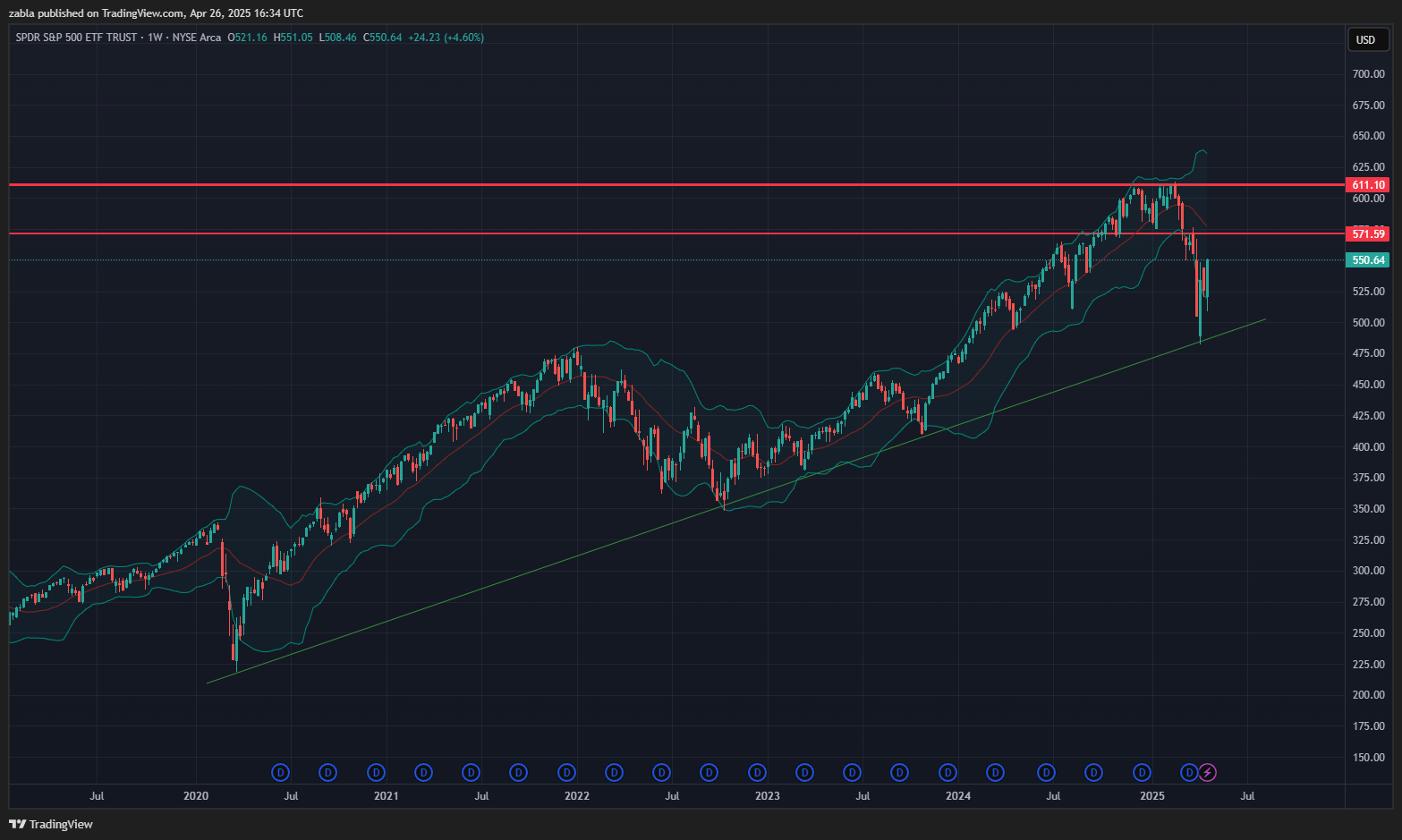Click the leftmost dividend D marker
Viewport: 1402px width, 840px height.
pos(280,772)
